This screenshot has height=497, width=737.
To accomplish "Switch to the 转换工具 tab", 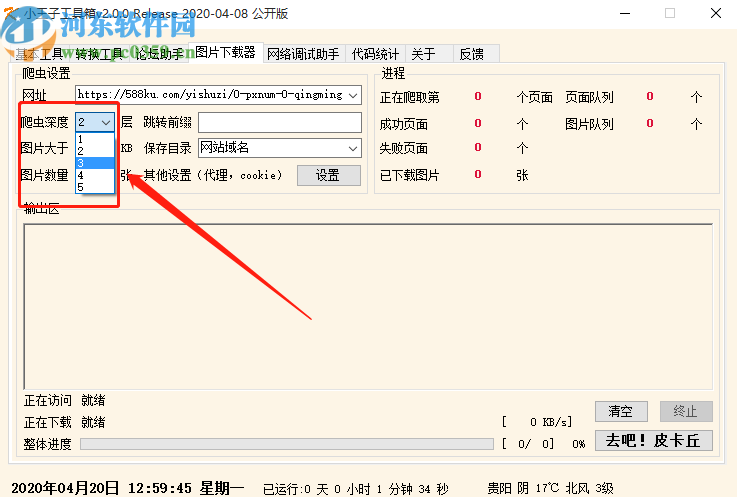I will [99, 54].
